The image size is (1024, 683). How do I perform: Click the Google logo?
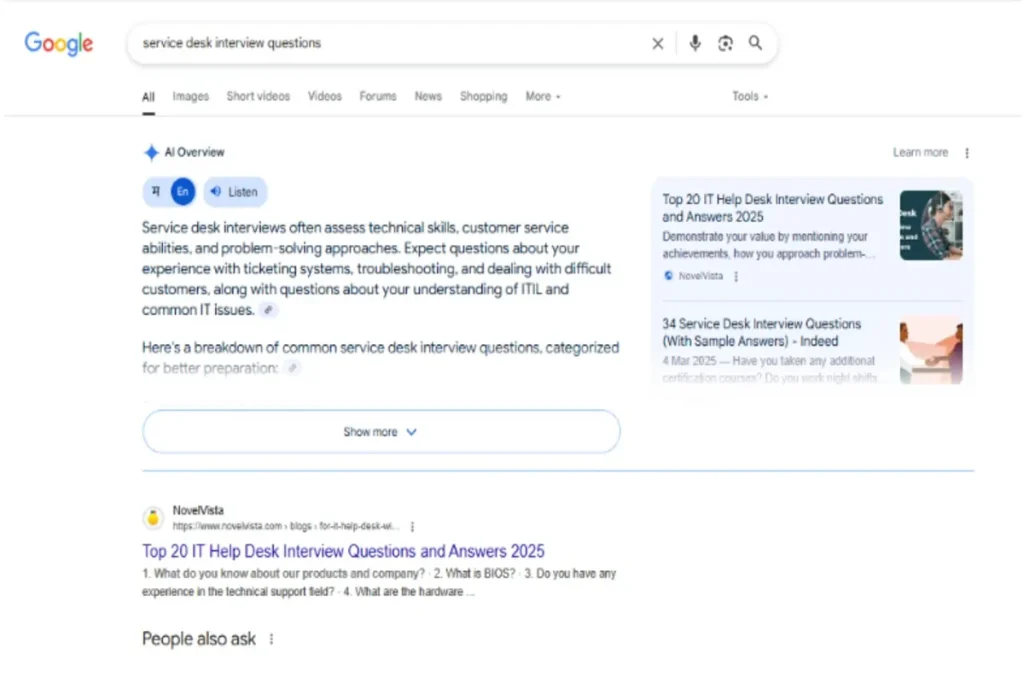click(58, 44)
